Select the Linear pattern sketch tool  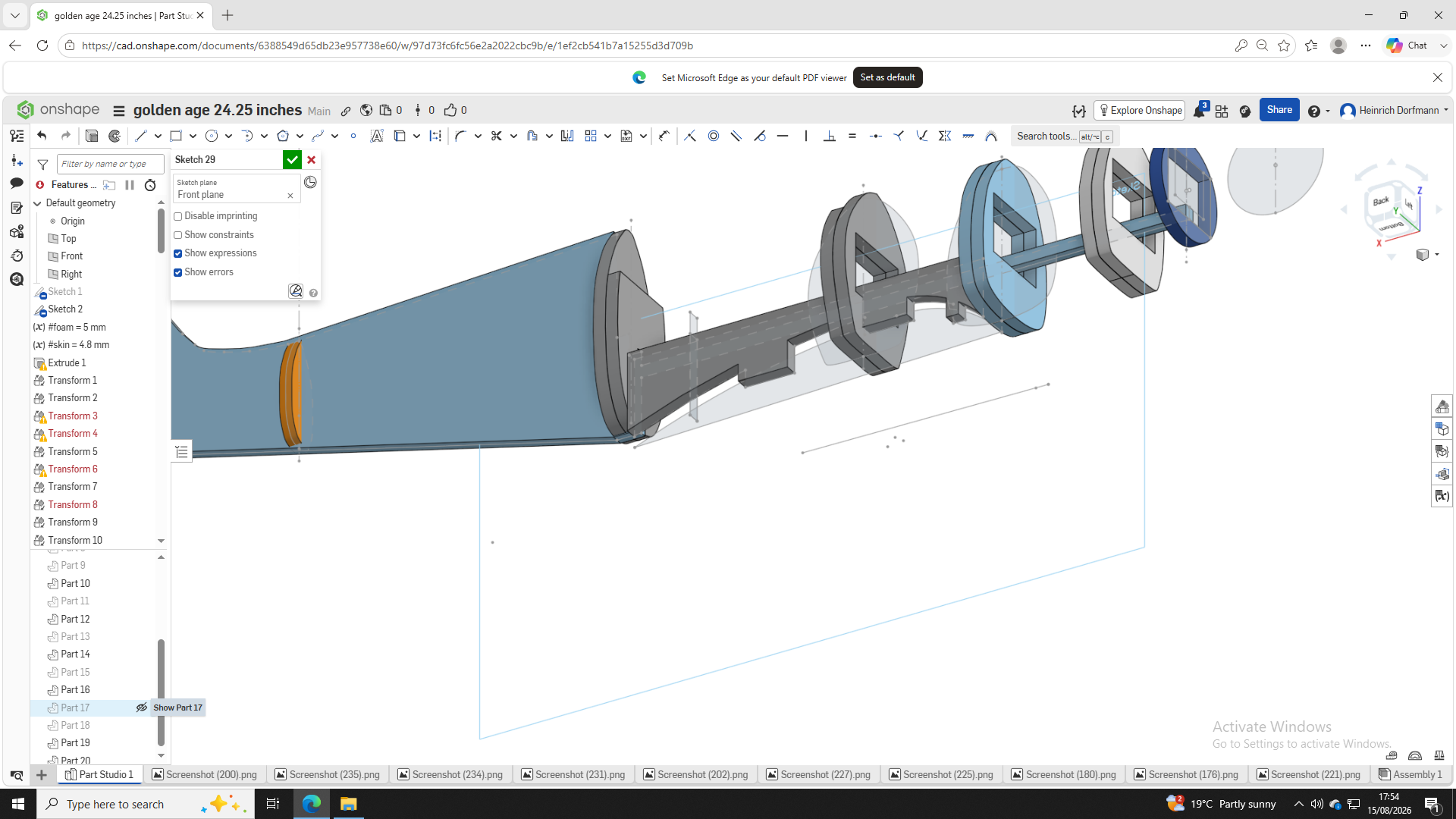(x=591, y=136)
